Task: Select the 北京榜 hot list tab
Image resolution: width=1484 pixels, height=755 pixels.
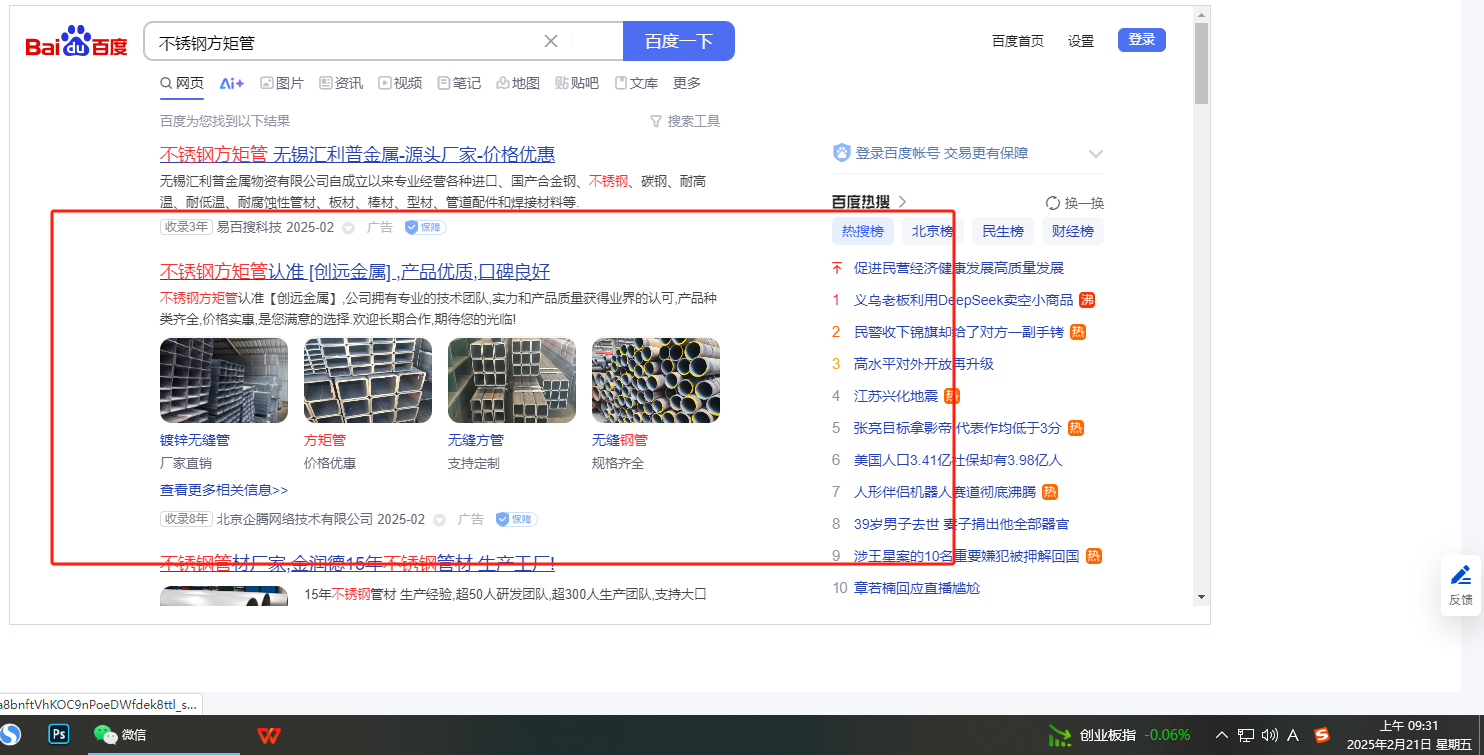Action: 932,231
